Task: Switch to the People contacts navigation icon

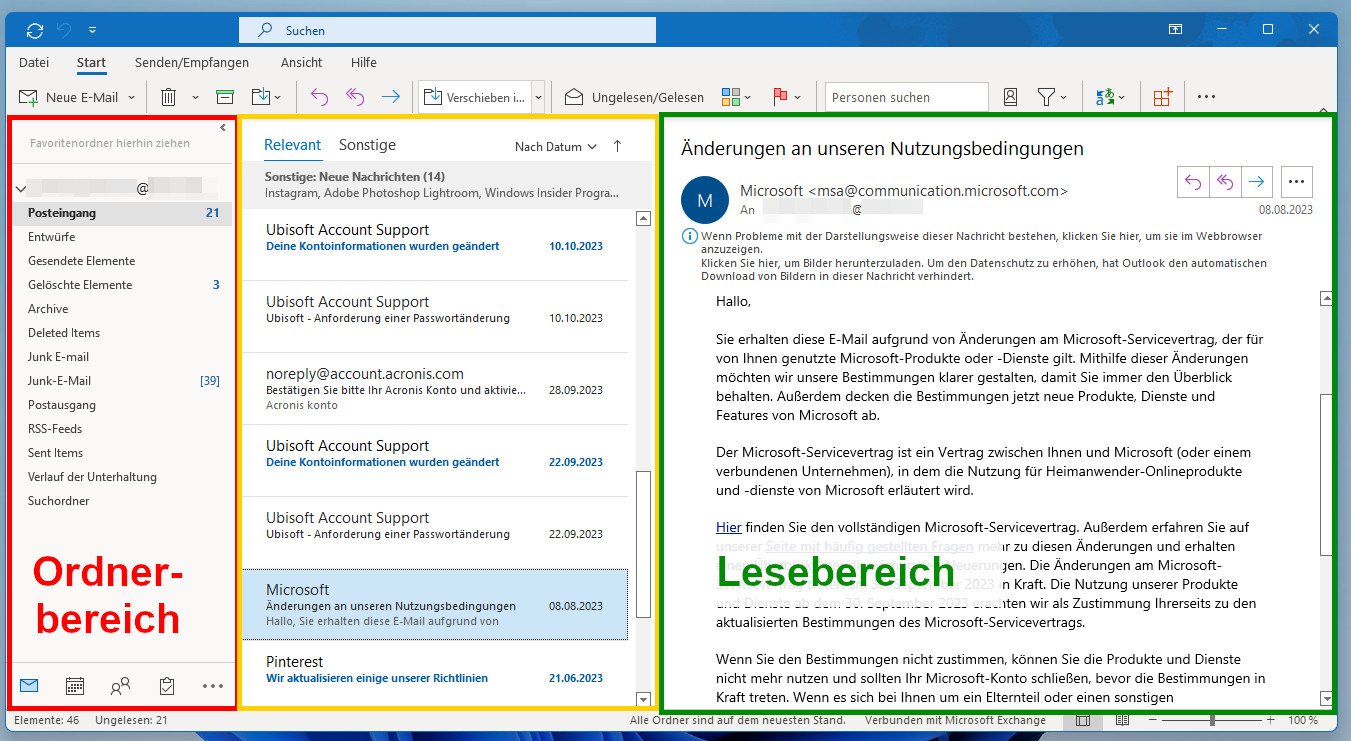Action: [x=121, y=686]
